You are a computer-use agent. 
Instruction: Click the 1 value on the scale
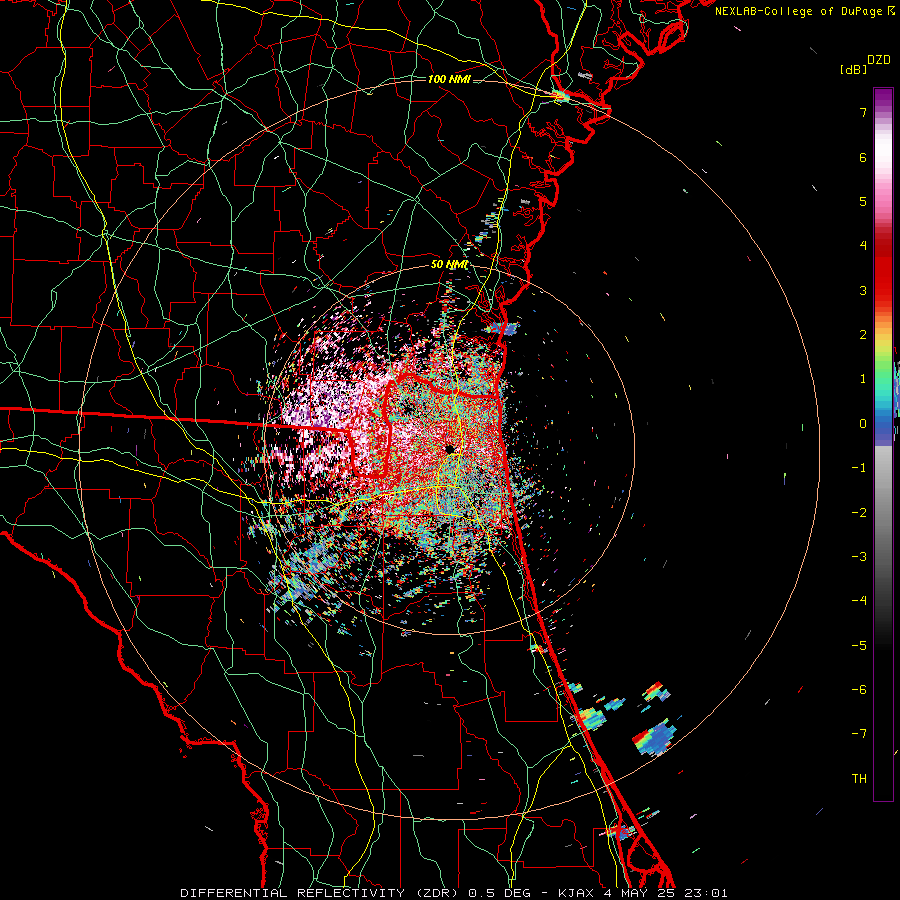click(x=863, y=379)
